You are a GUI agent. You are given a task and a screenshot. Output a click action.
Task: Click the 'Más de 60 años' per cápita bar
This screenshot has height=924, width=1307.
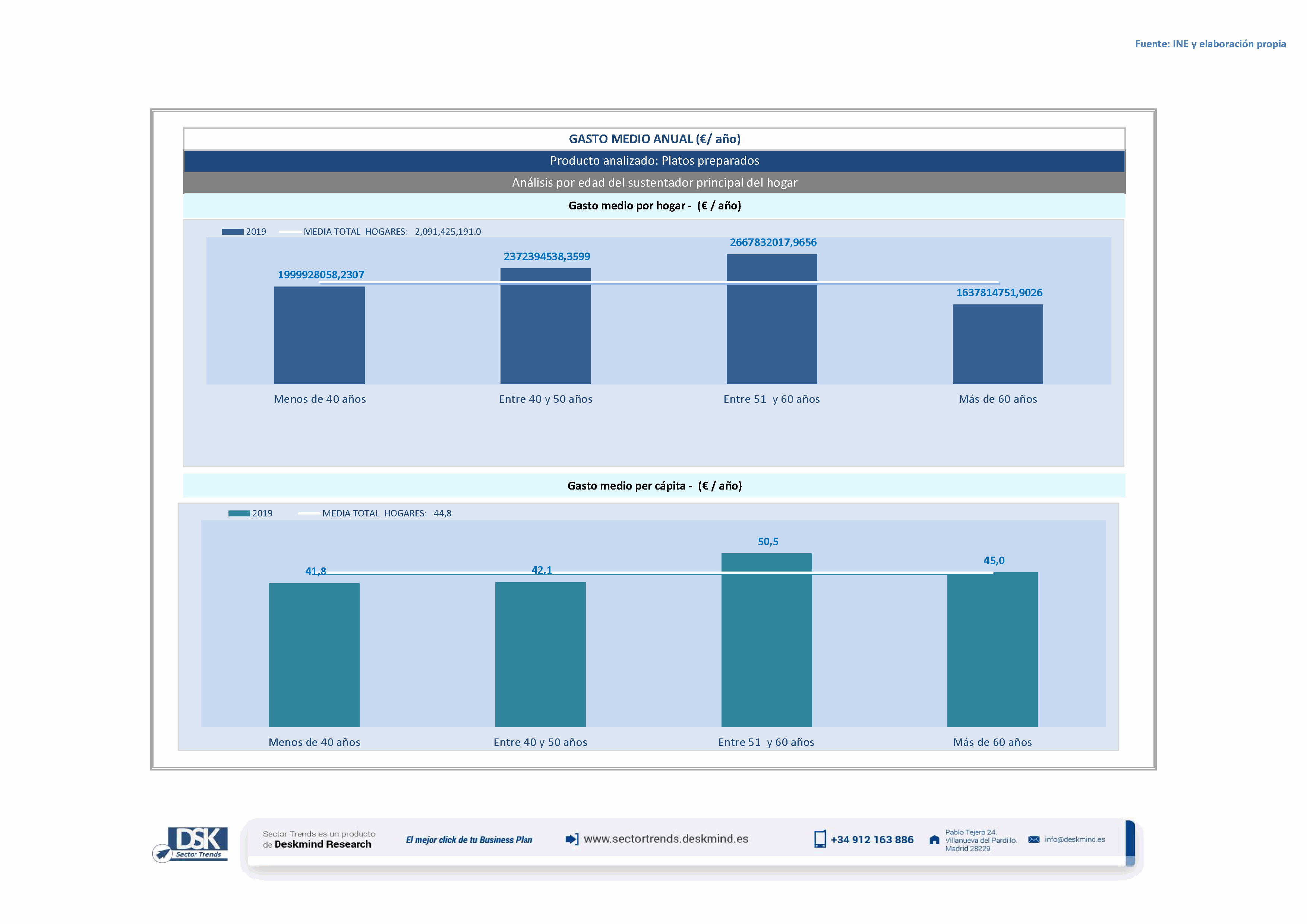tap(992, 649)
